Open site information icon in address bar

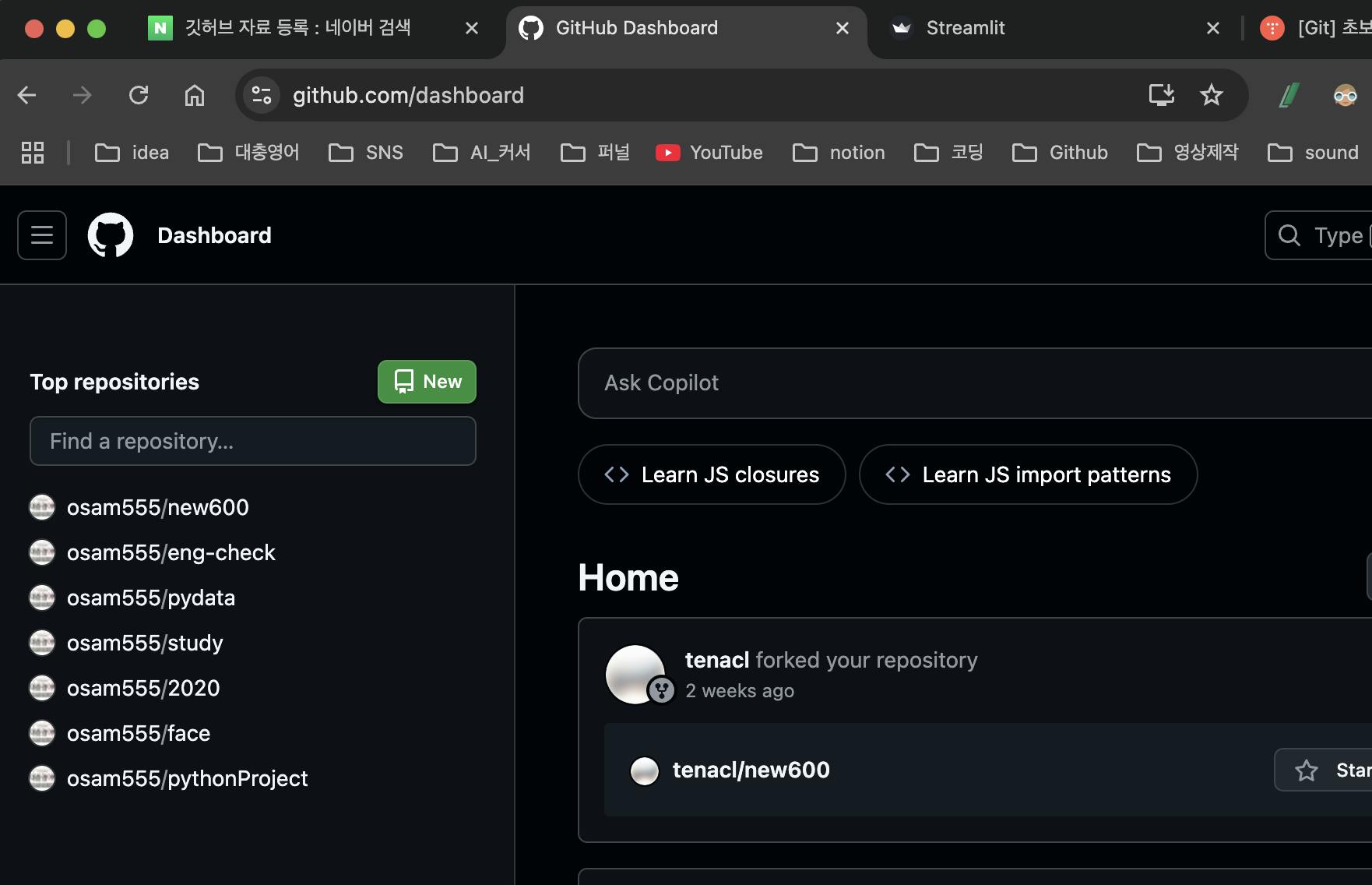(x=262, y=95)
